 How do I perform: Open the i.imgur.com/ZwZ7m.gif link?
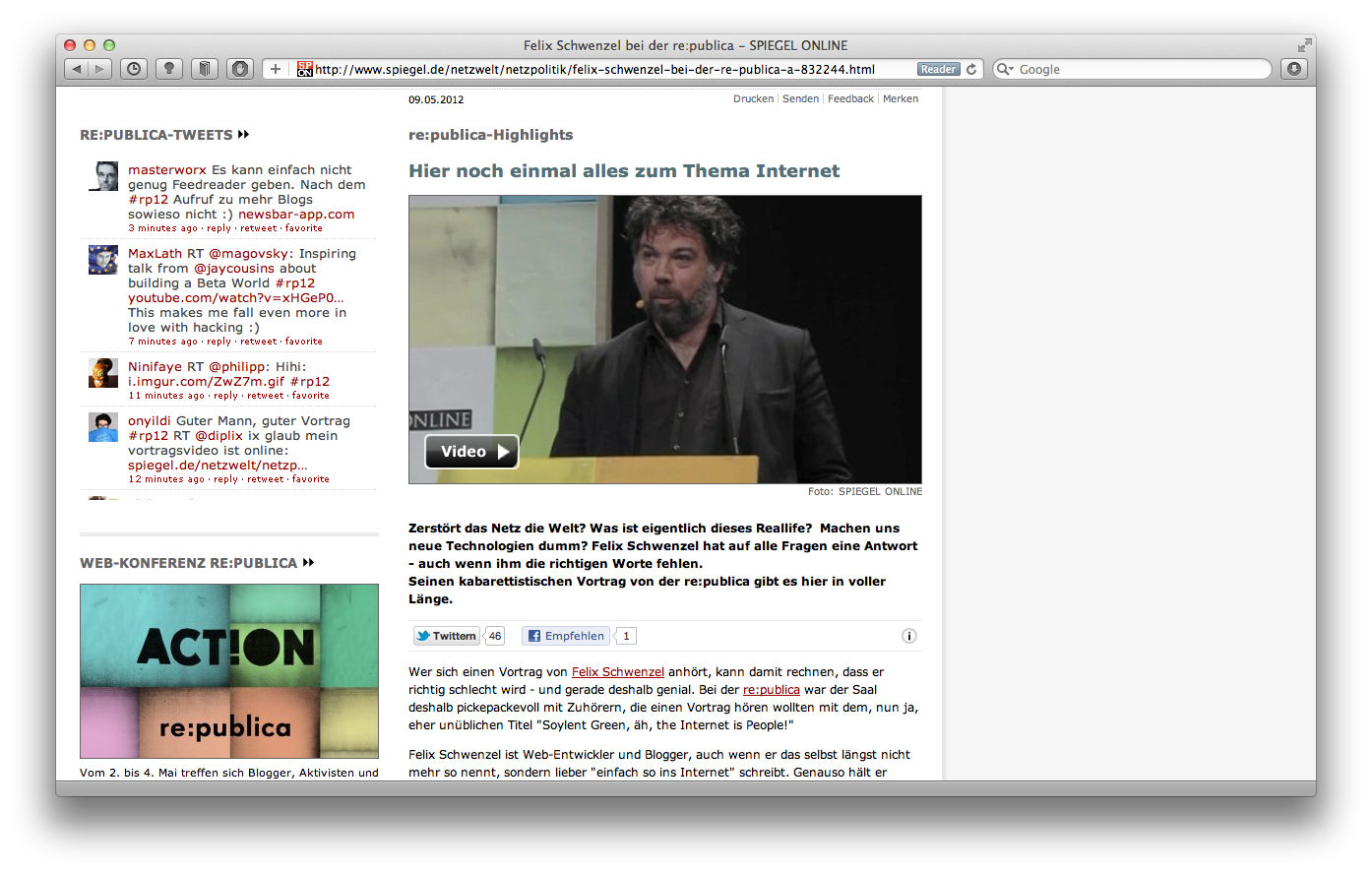point(206,381)
